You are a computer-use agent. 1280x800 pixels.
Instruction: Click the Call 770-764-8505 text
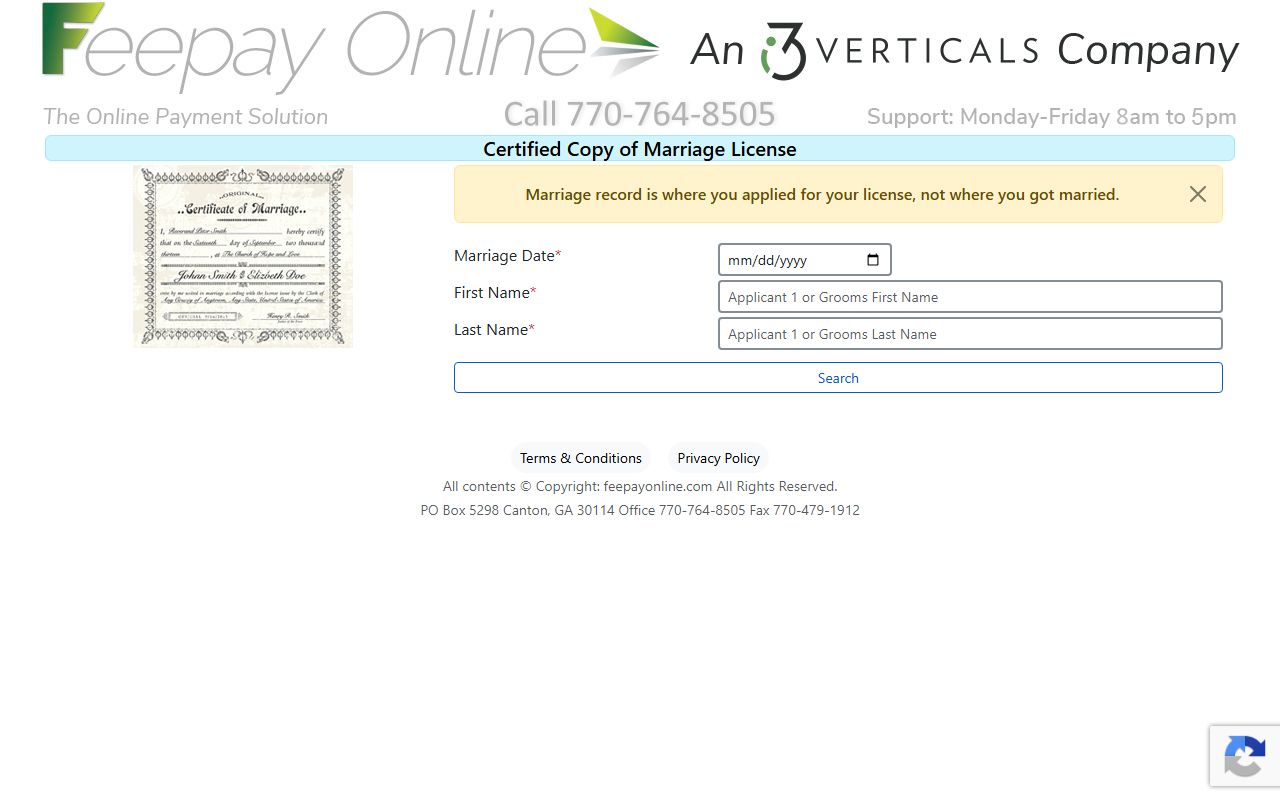[639, 114]
